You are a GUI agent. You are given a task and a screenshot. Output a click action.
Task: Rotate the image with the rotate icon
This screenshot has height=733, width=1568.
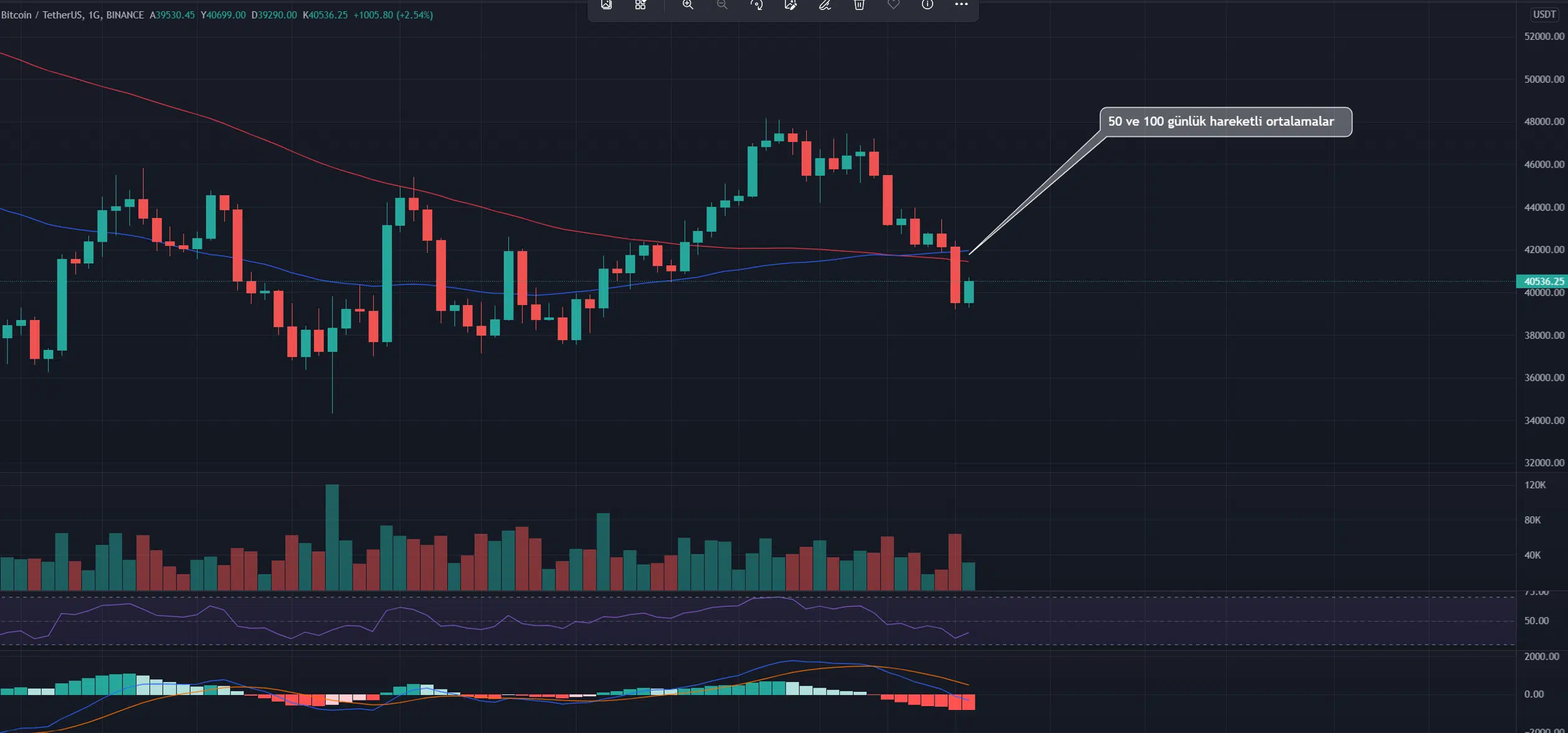click(756, 5)
